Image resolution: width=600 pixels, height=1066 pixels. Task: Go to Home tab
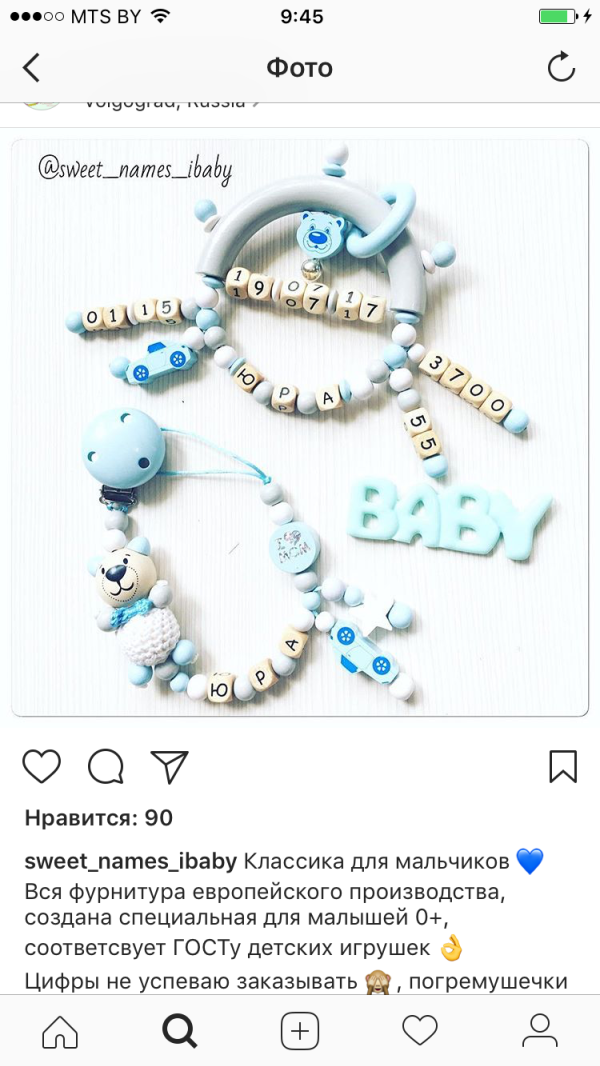coord(60,1031)
